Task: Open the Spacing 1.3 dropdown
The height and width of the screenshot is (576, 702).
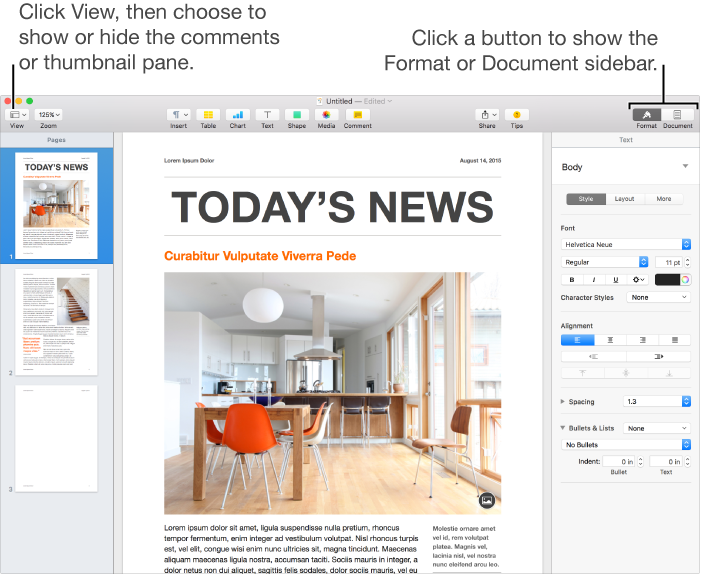Action: (657, 401)
